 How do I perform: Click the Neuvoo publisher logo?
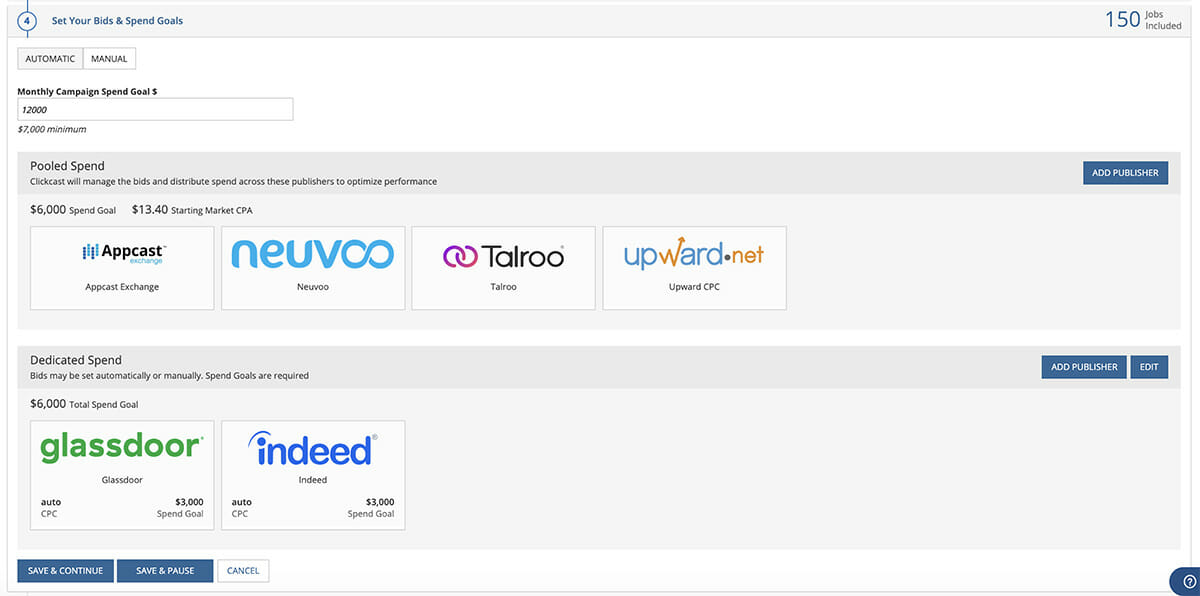(313, 253)
